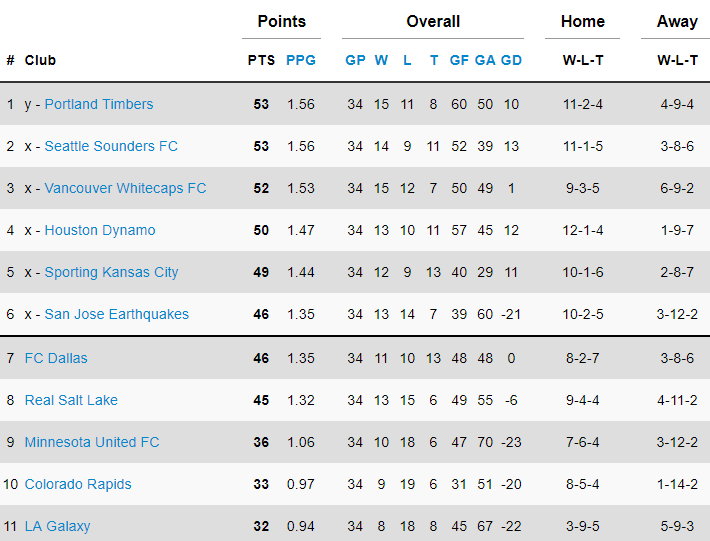Click the Vancouver Whitecaps FC link

click(x=125, y=188)
